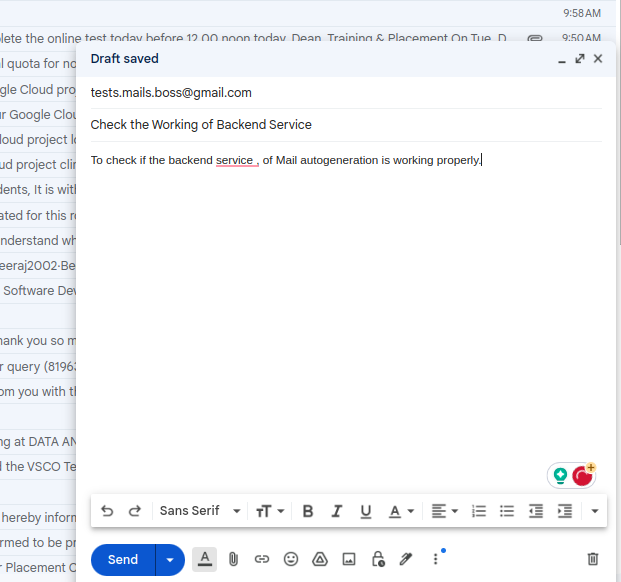Insert signature with the pen icon

click(x=406, y=559)
